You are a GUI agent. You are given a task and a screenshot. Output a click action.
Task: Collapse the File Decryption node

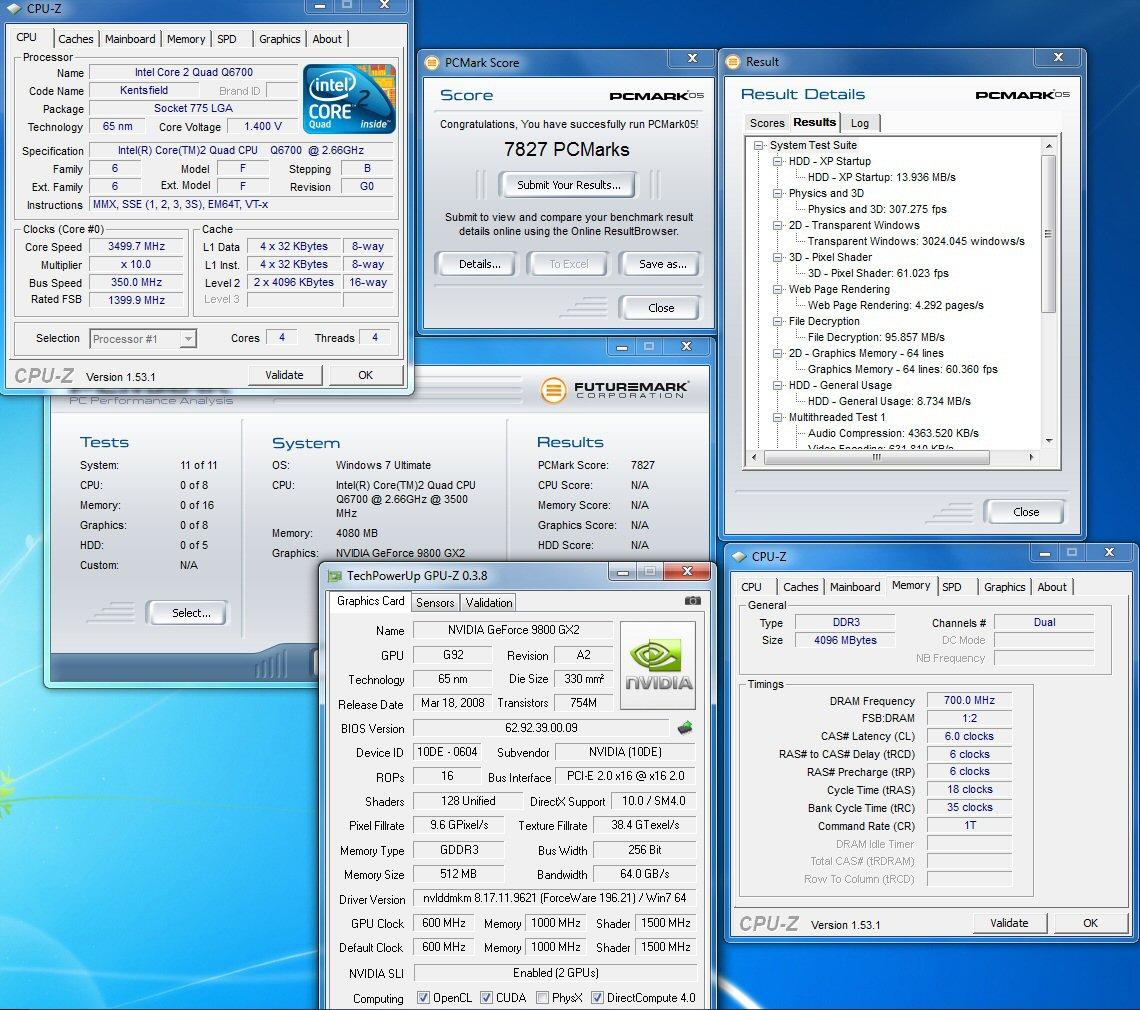pyautogui.click(x=777, y=321)
